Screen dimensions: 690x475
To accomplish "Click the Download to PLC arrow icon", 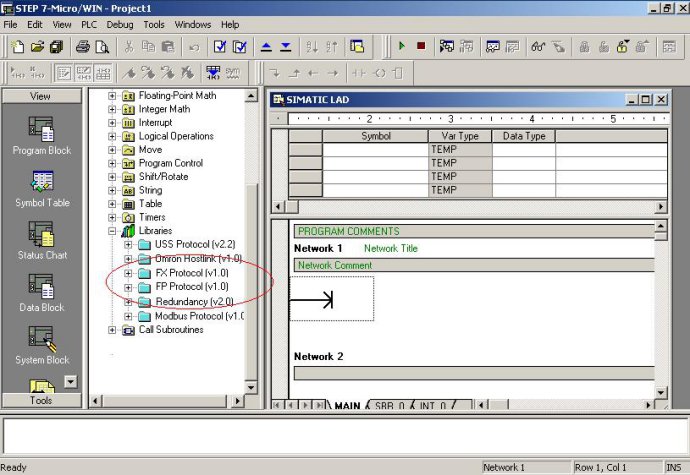I will (x=286, y=46).
